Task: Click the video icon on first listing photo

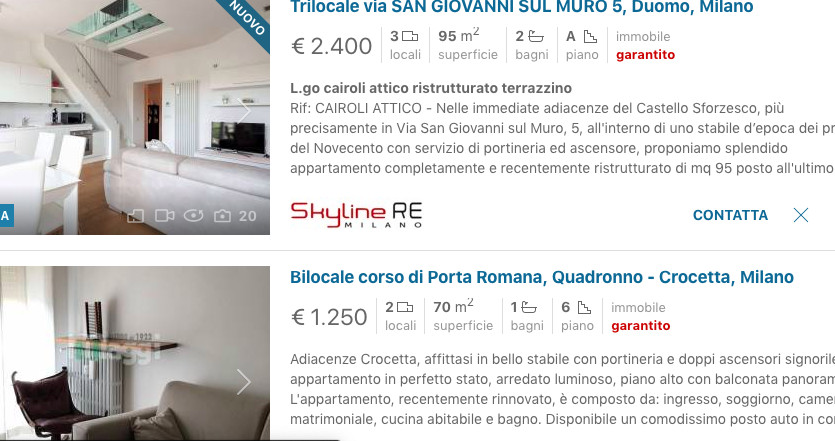Action: point(165,216)
